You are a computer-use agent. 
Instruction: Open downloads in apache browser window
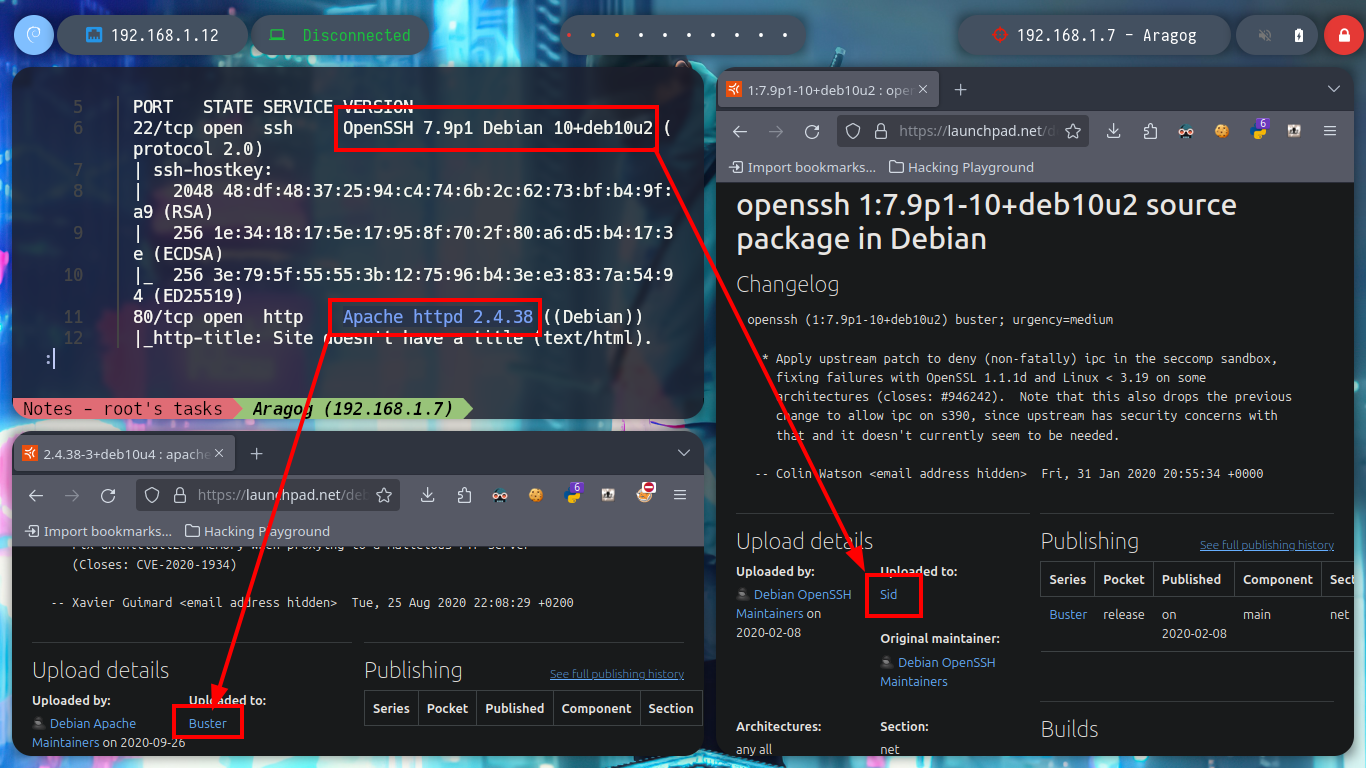(x=427, y=495)
